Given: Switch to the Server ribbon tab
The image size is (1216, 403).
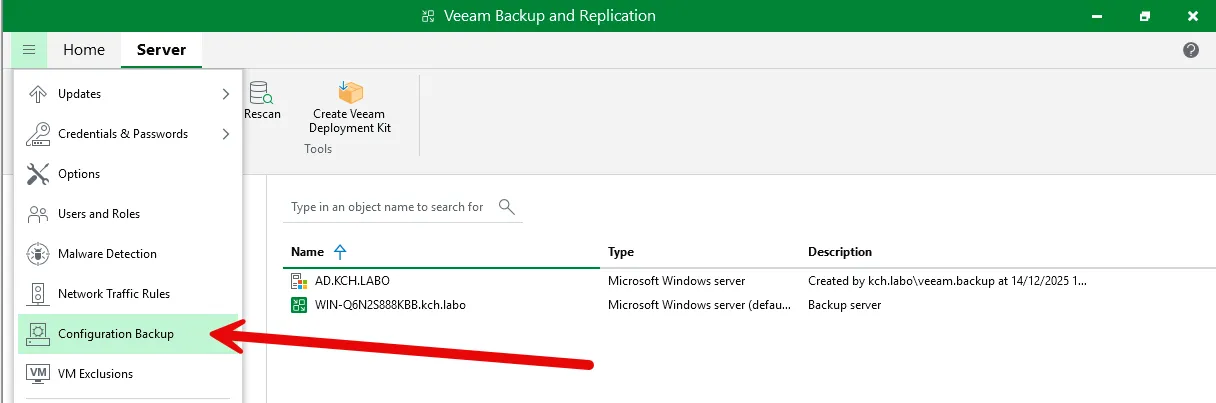Looking at the screenshot, I should pos(161,50).
